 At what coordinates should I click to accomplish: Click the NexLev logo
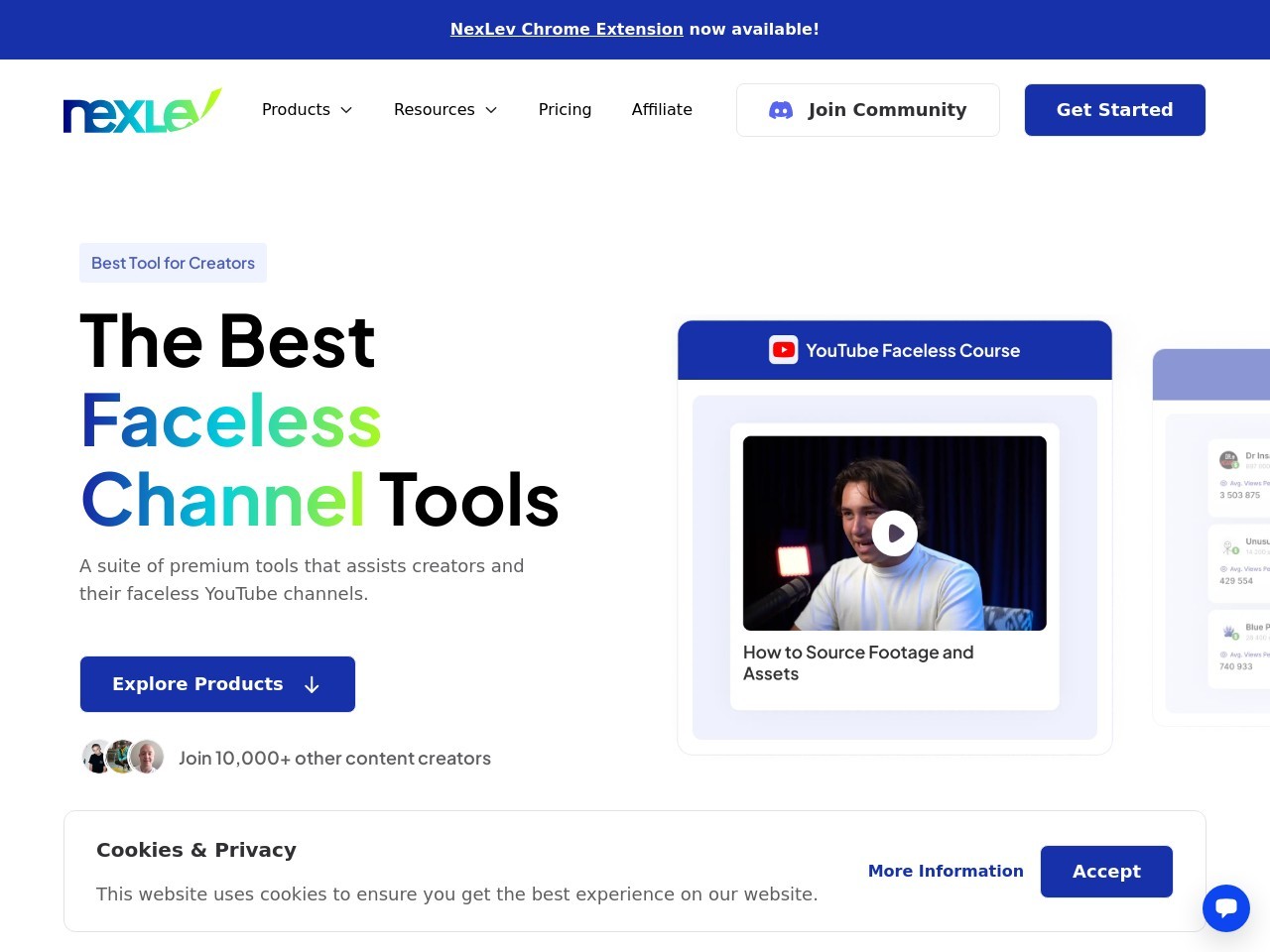142,110
